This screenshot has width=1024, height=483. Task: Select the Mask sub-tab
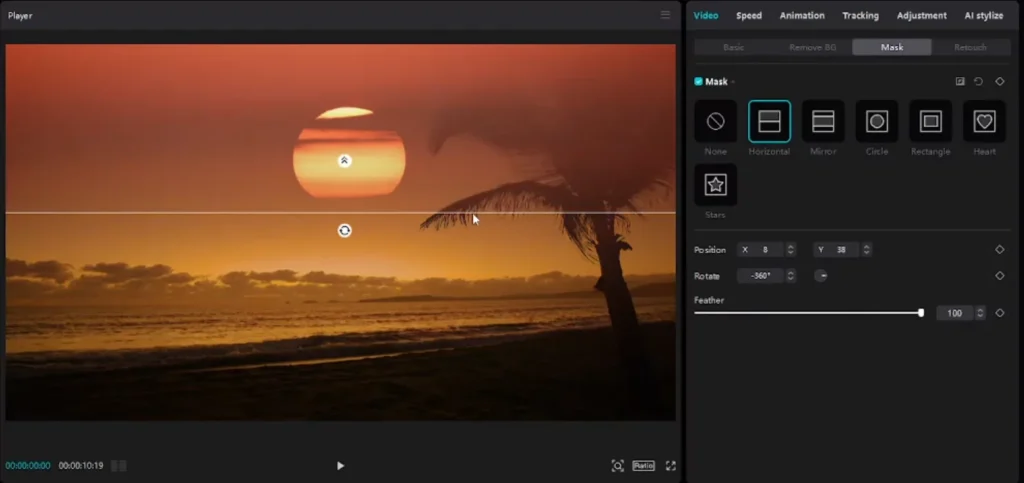tap(892, 47)
